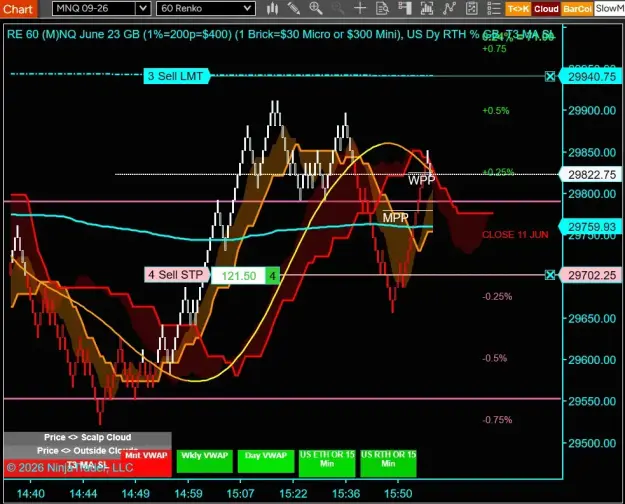Open the MNQ 09-26 instrument dropdown arrow
This screenshot has height=504, width=625.
point(143,8)
